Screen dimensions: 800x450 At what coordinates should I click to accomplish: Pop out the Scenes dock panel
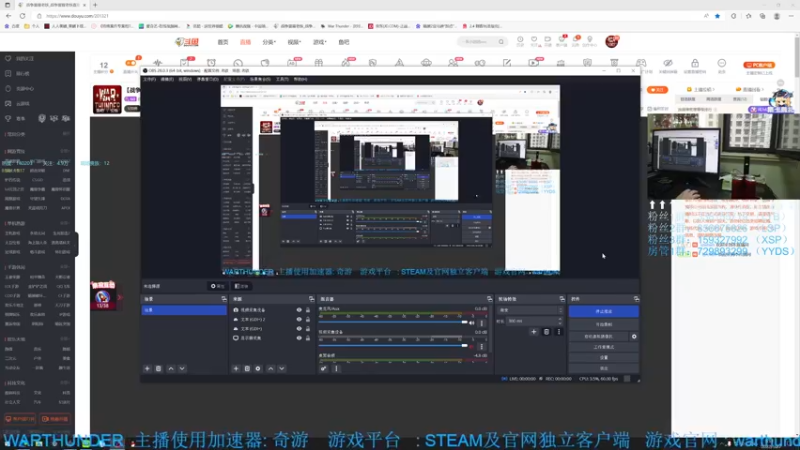coord(223,299)
